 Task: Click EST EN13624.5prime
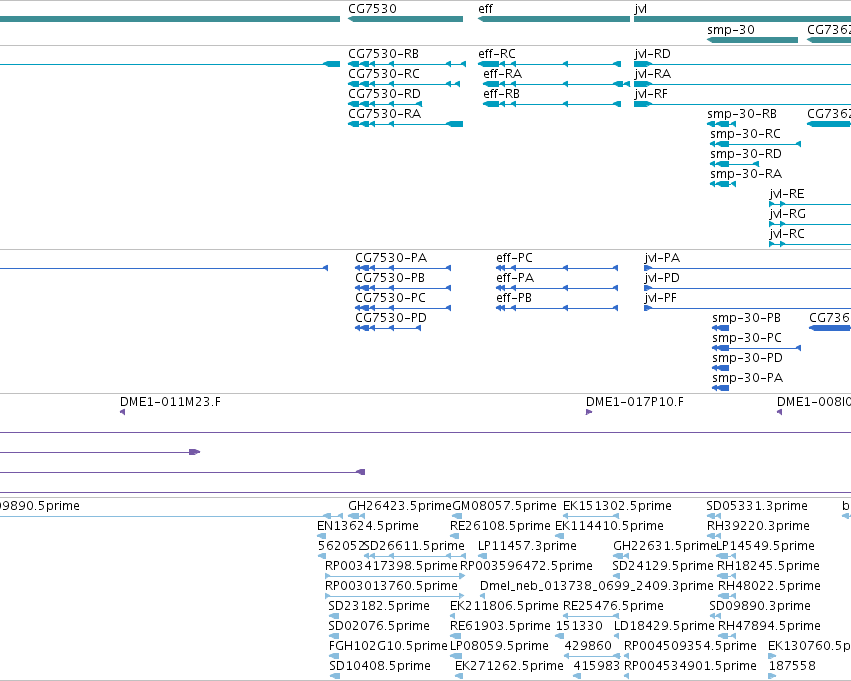tap(322, 536)
